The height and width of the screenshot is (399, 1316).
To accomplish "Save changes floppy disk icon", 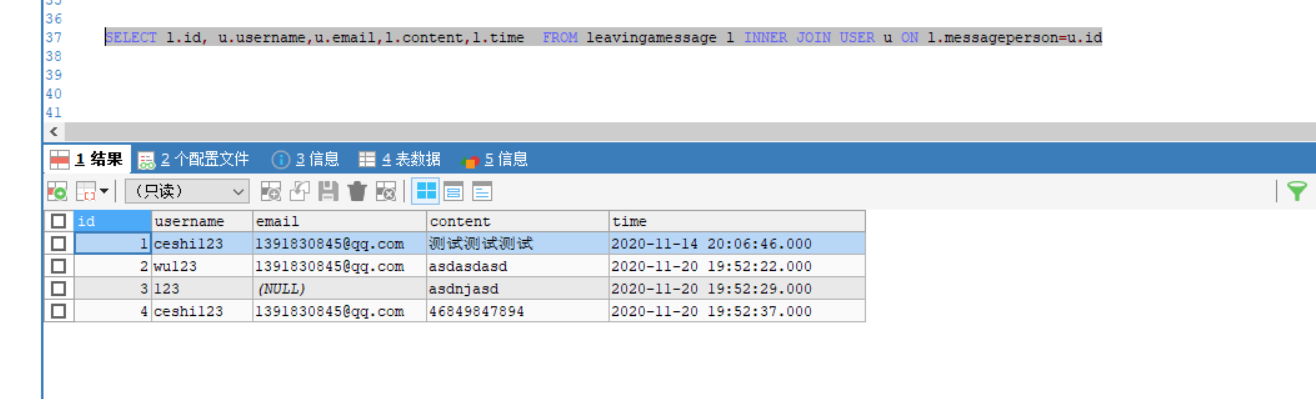I will (328, 191).
